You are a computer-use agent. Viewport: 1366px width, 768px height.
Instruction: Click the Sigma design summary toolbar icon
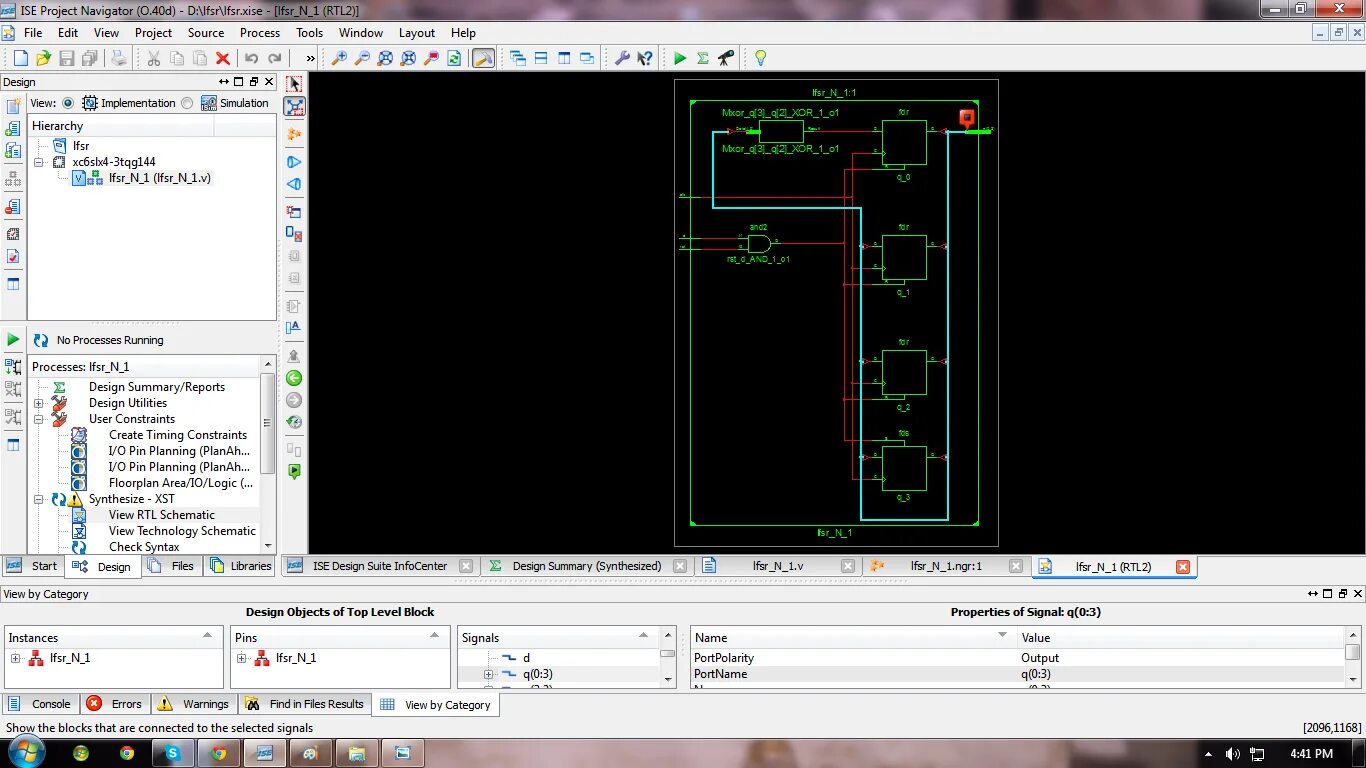tap(703, 58)
